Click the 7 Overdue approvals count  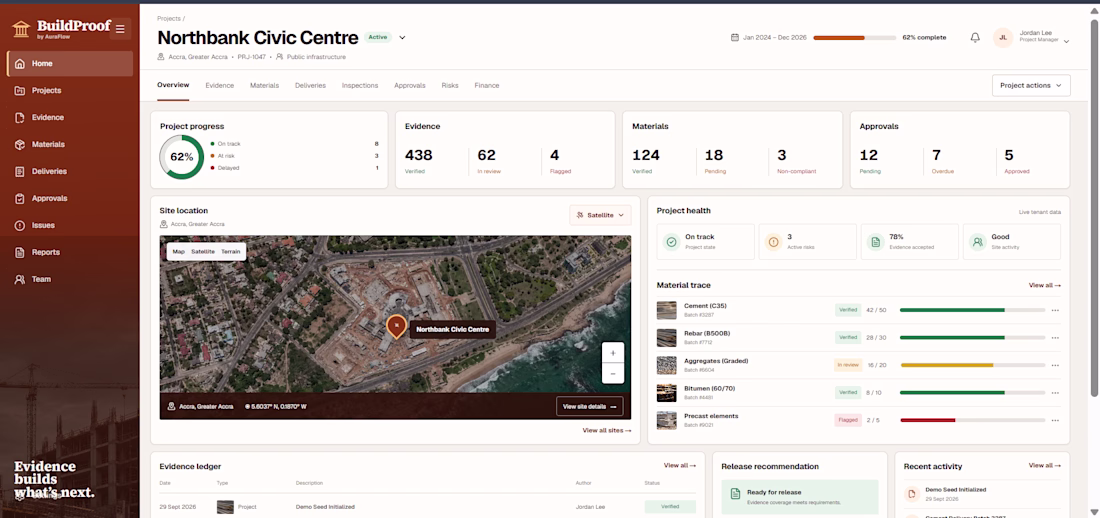click(945, 161)
